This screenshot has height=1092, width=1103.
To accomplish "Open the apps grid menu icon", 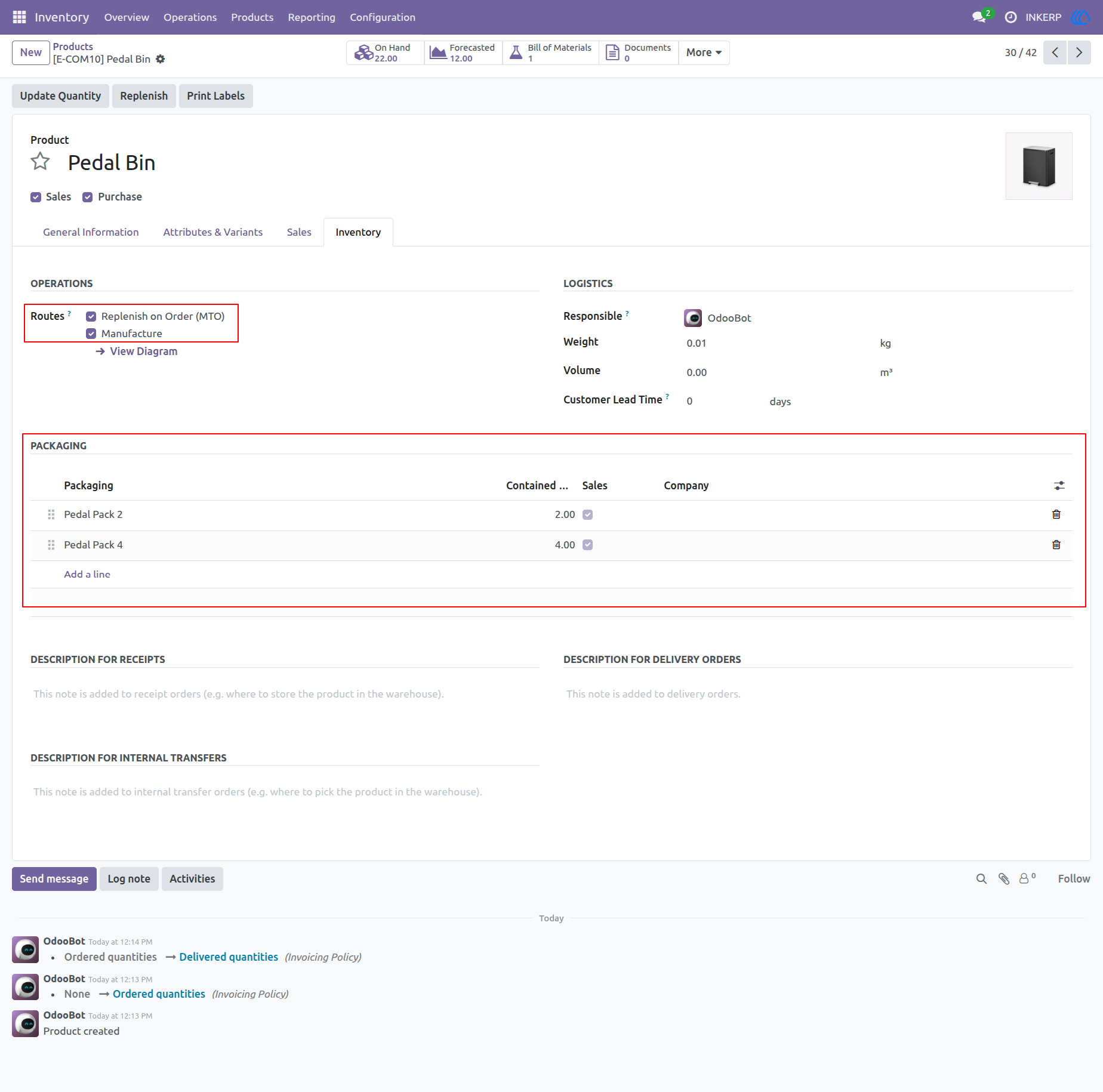I will 19,17.
